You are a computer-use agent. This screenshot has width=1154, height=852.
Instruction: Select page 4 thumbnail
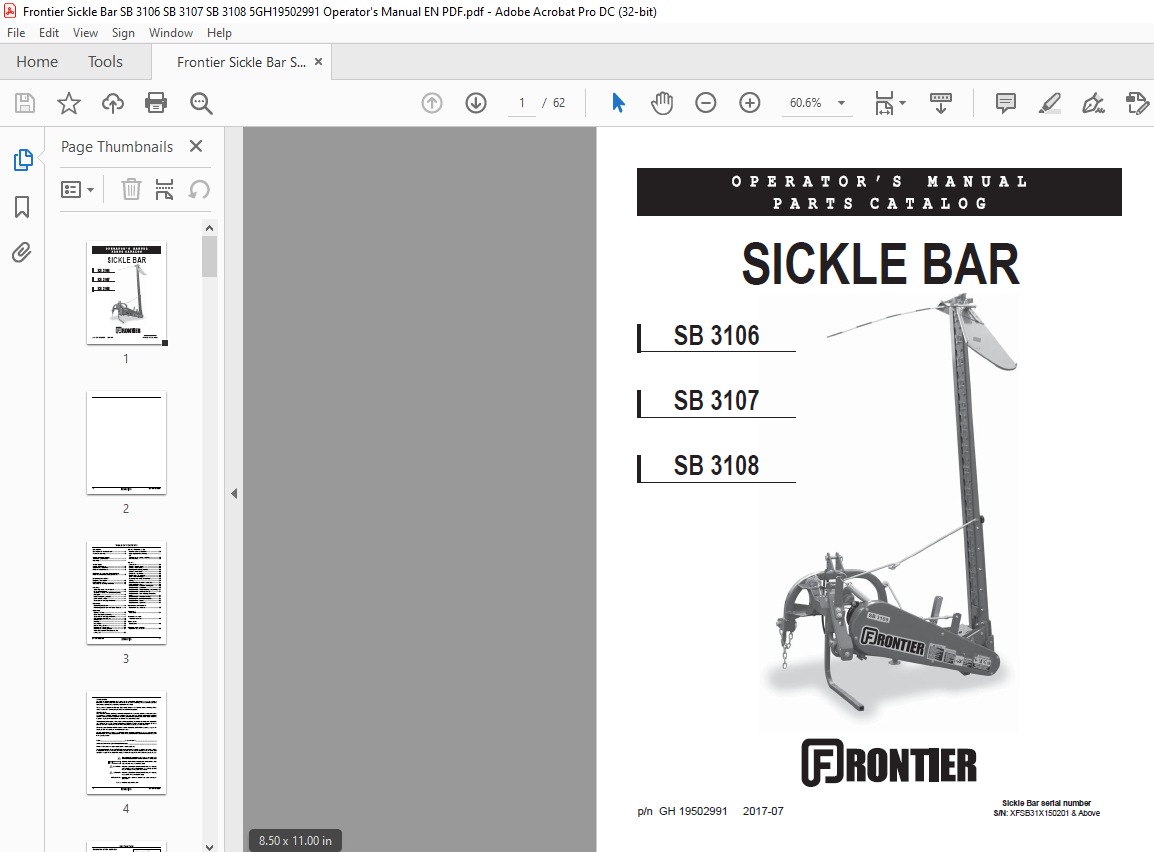(x=127, y=743)
